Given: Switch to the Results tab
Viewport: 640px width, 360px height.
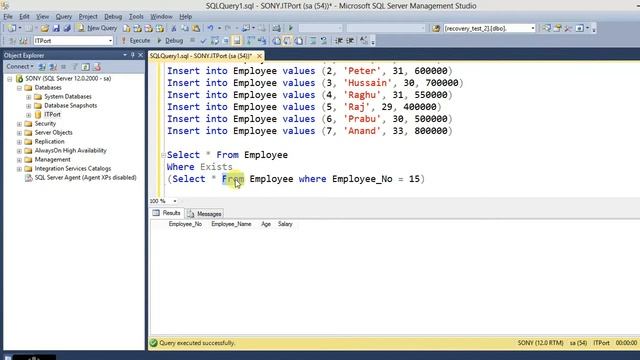Looking at the screenshot, I should (x=167, y=213).
